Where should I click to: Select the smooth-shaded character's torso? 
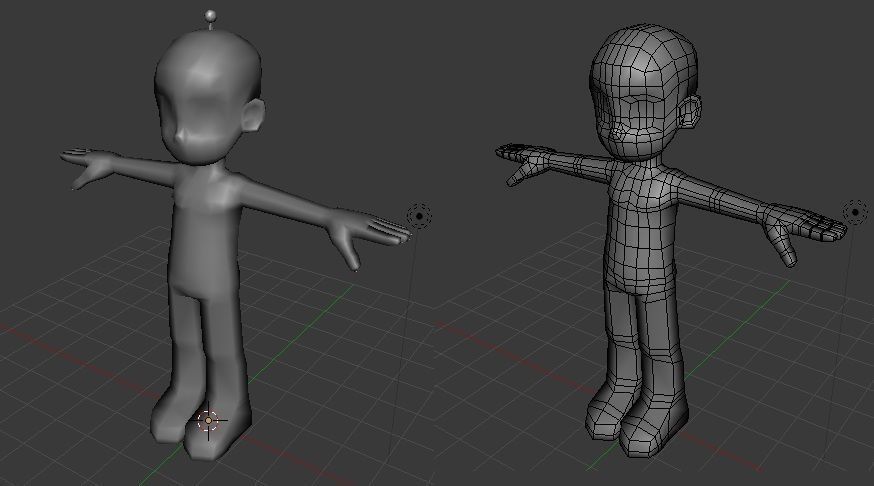coord(205,229)
